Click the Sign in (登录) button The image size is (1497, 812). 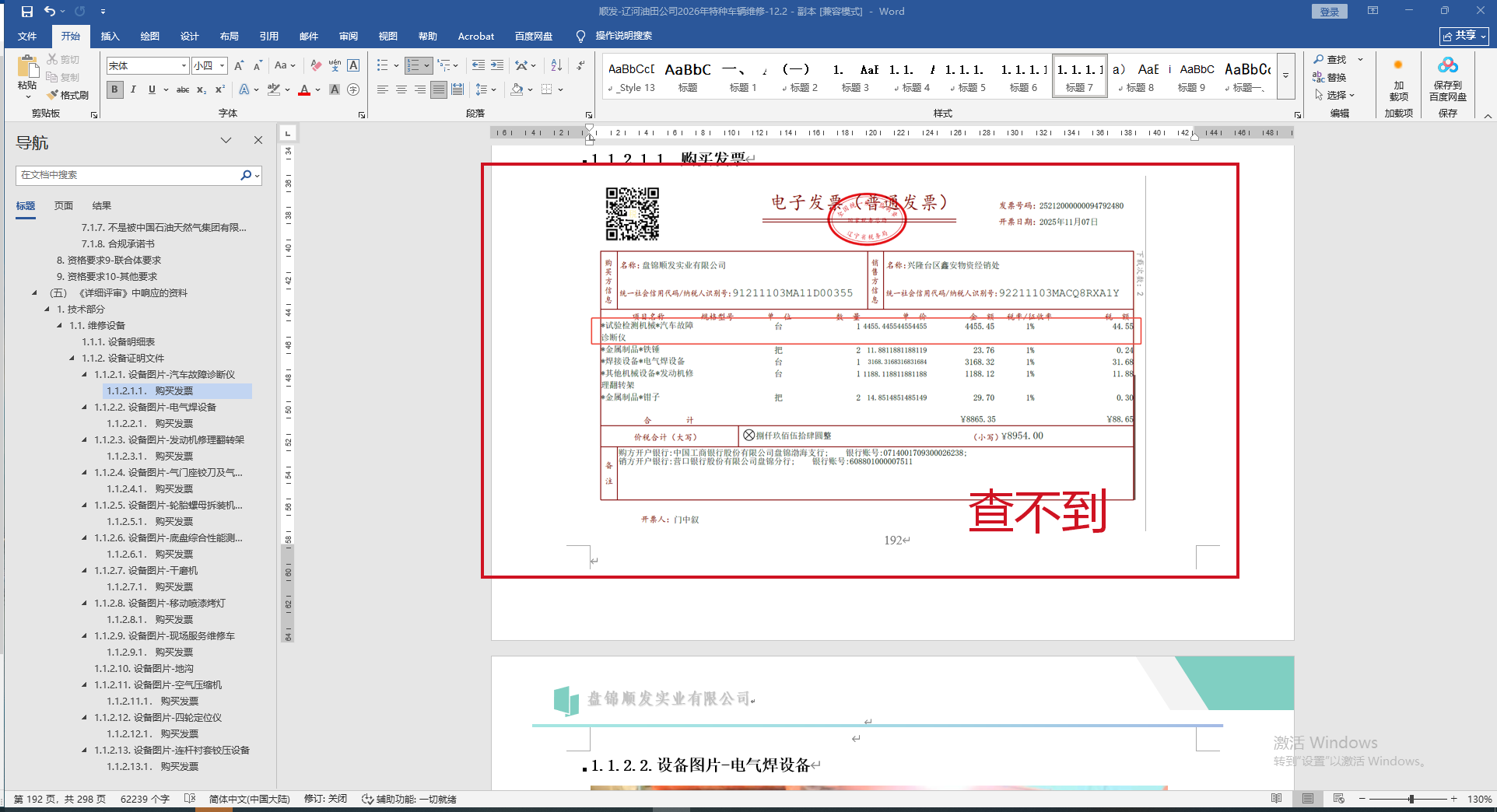tap(1330, 12)
